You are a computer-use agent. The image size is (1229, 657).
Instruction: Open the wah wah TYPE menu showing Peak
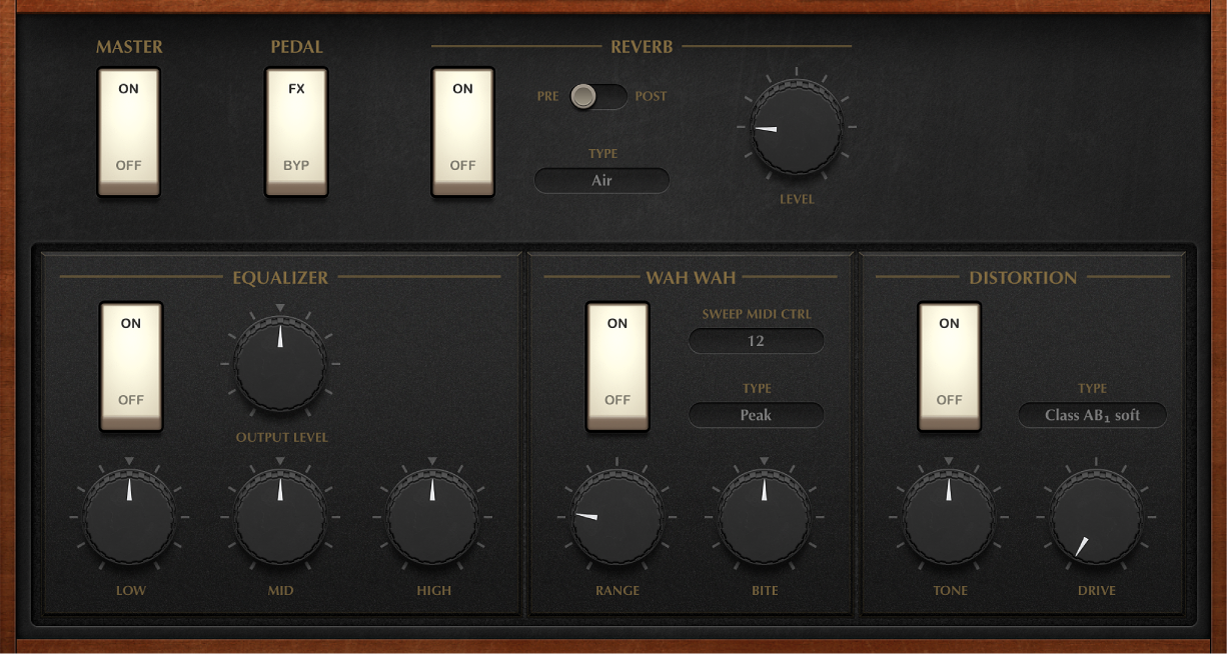[756, 414]
